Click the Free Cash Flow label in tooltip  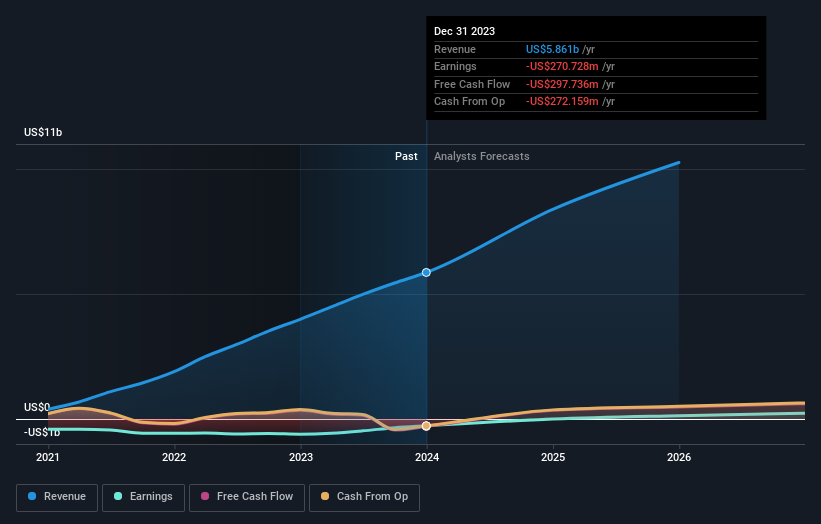(x=472, y=84)
